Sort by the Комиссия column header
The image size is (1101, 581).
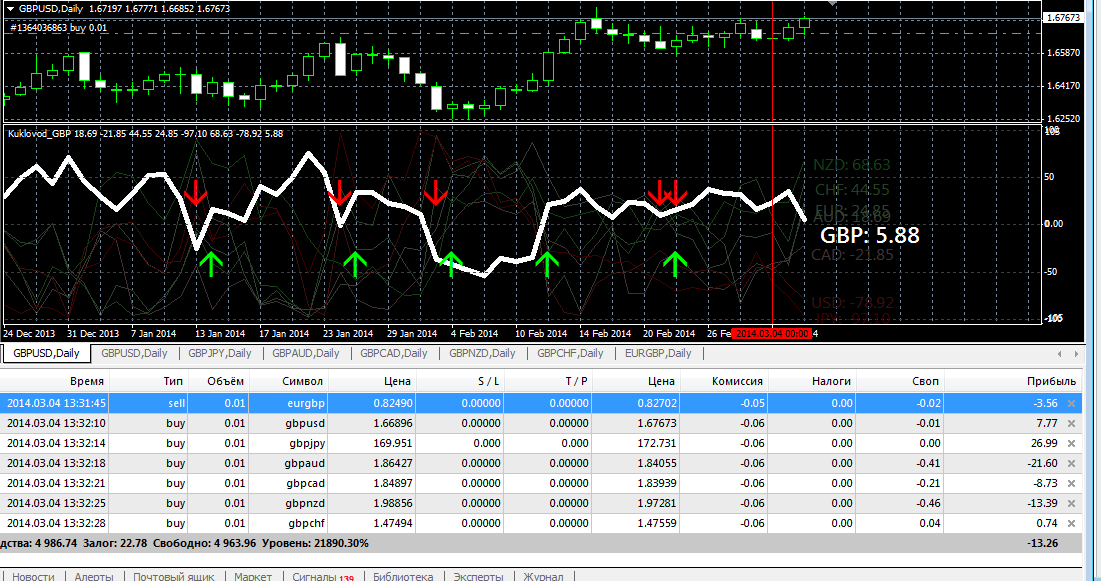(x=737, y=381)
